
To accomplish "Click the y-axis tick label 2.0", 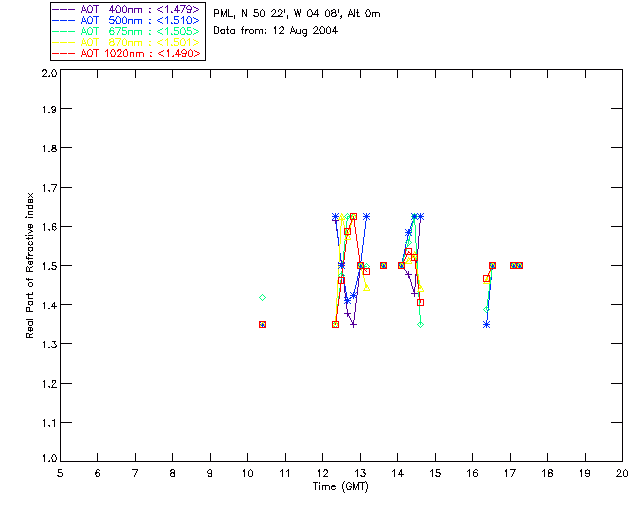I will (x=49, y=73).
